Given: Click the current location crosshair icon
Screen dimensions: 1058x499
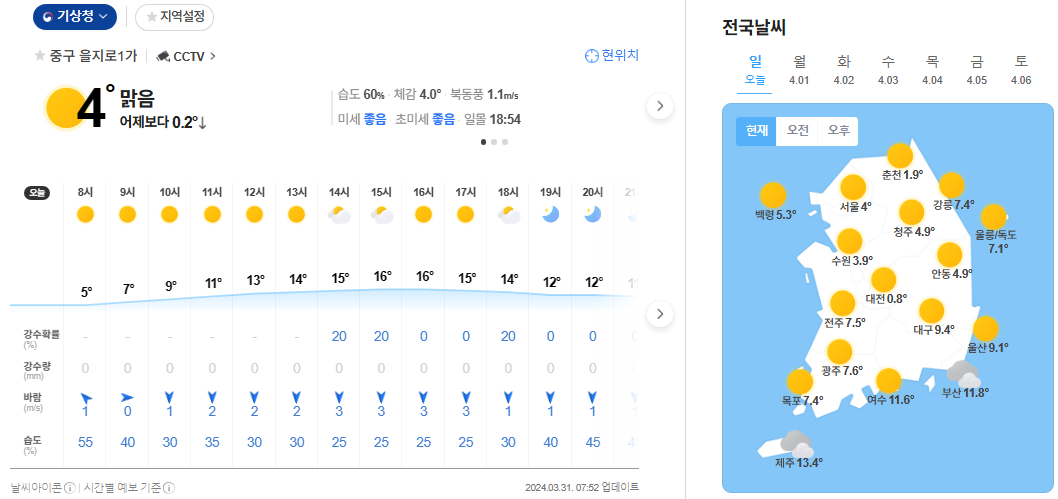Looking at the screenshot, I should (591, 56).
